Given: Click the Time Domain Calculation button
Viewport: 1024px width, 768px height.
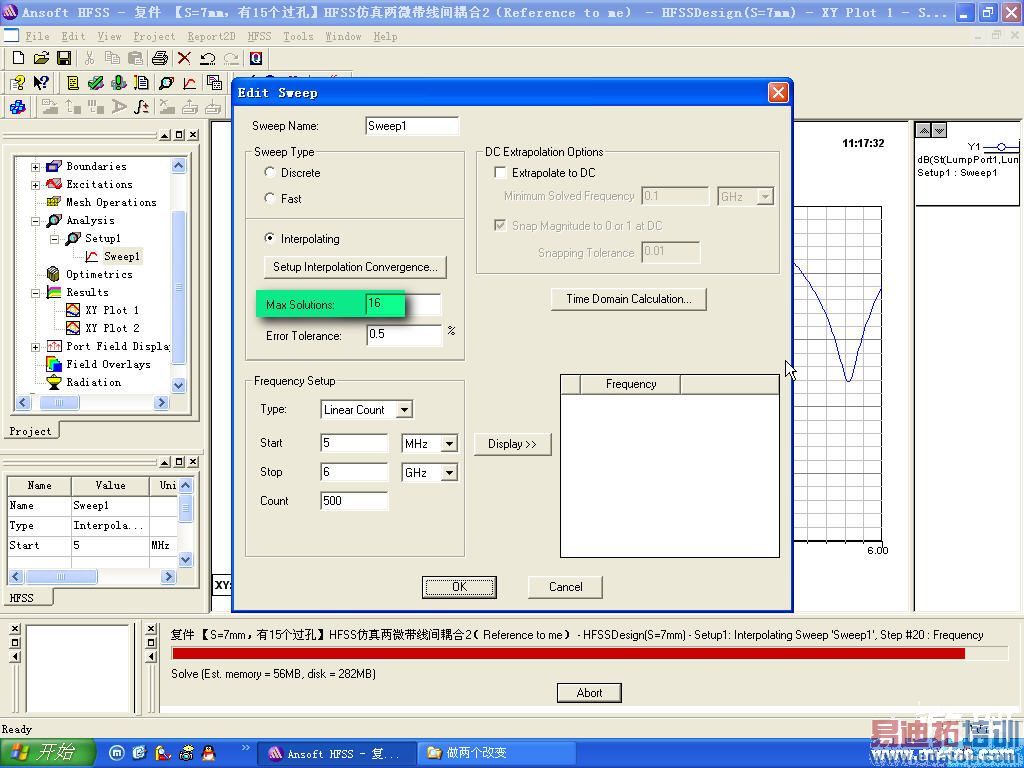Looking at the screenshot, I should 629,298.
